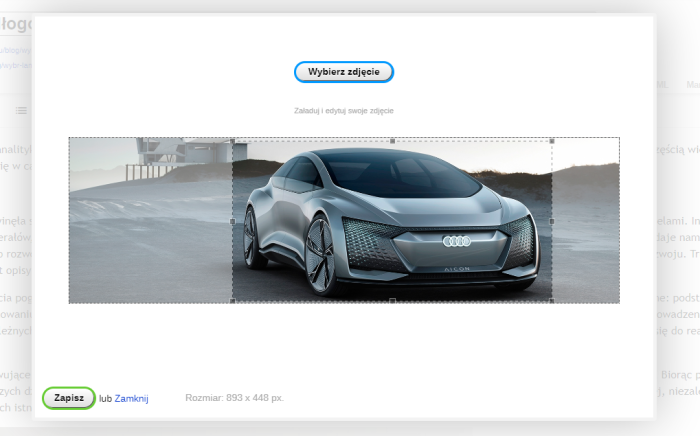The height and width of the screenshot is (436, 700).
Task: Click the bottom-left crop selection handle
Action: [233, 301]
